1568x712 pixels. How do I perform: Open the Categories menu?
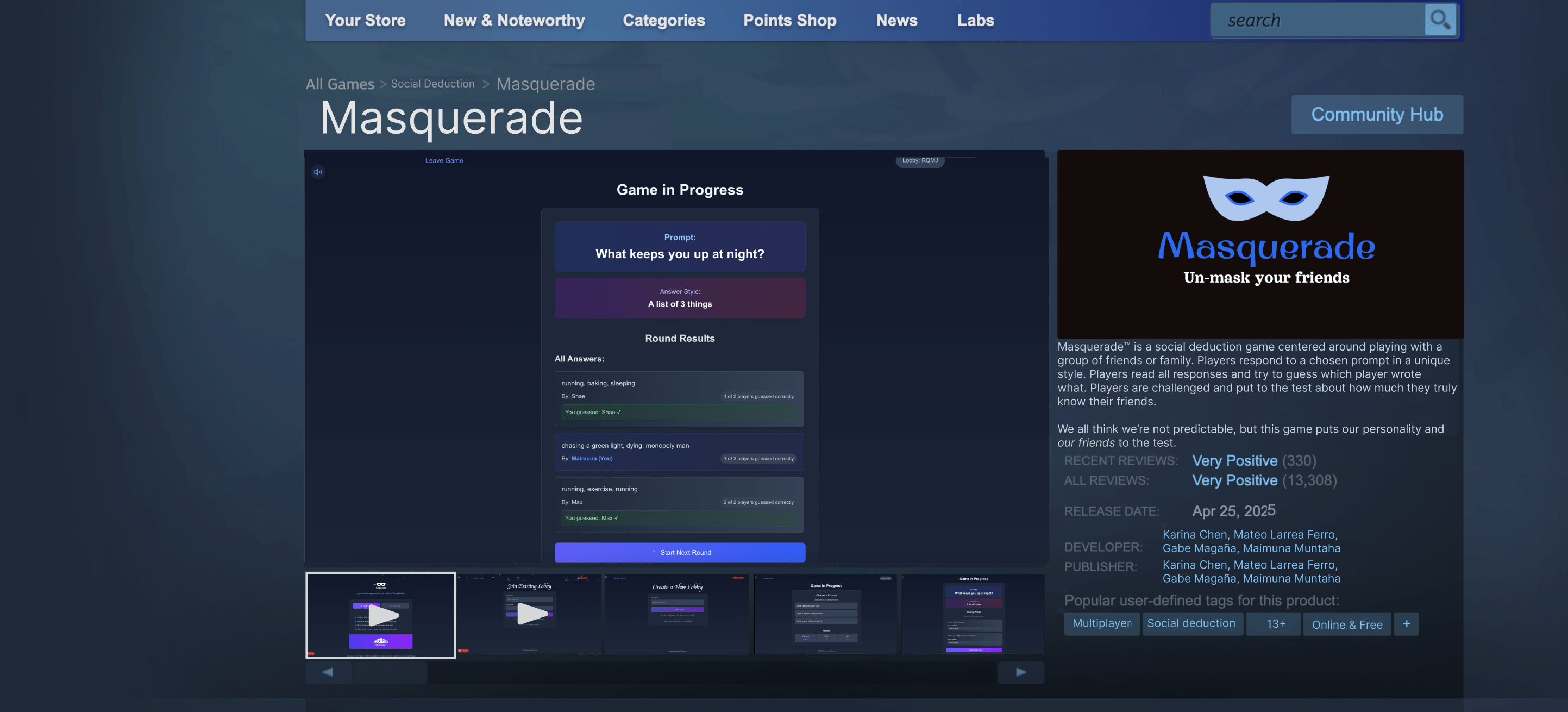pyautogui.click(x=663, y=20)
